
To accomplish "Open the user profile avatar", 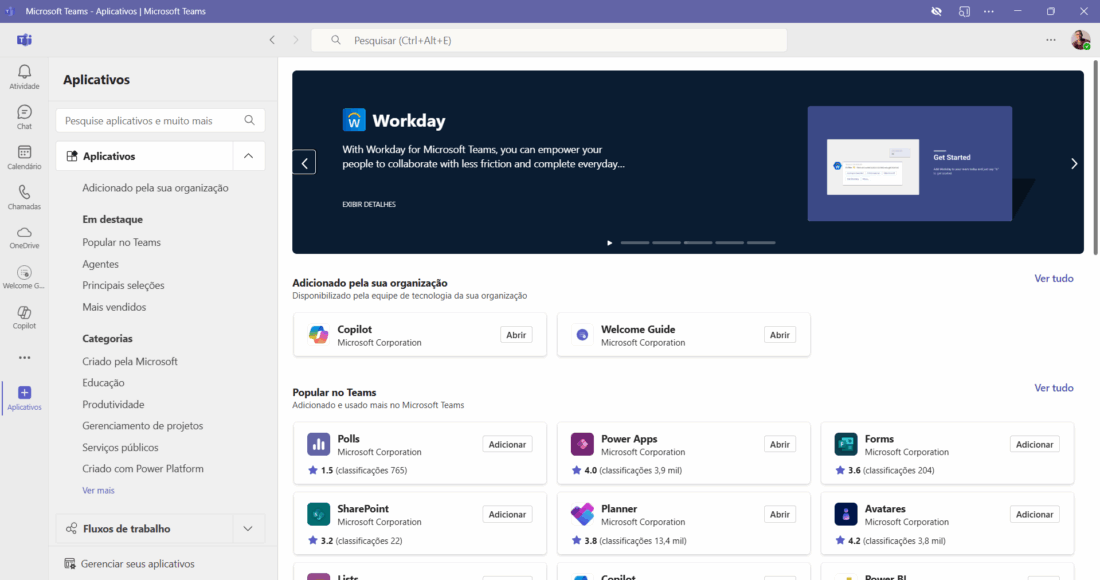I will coord(1080,40).
